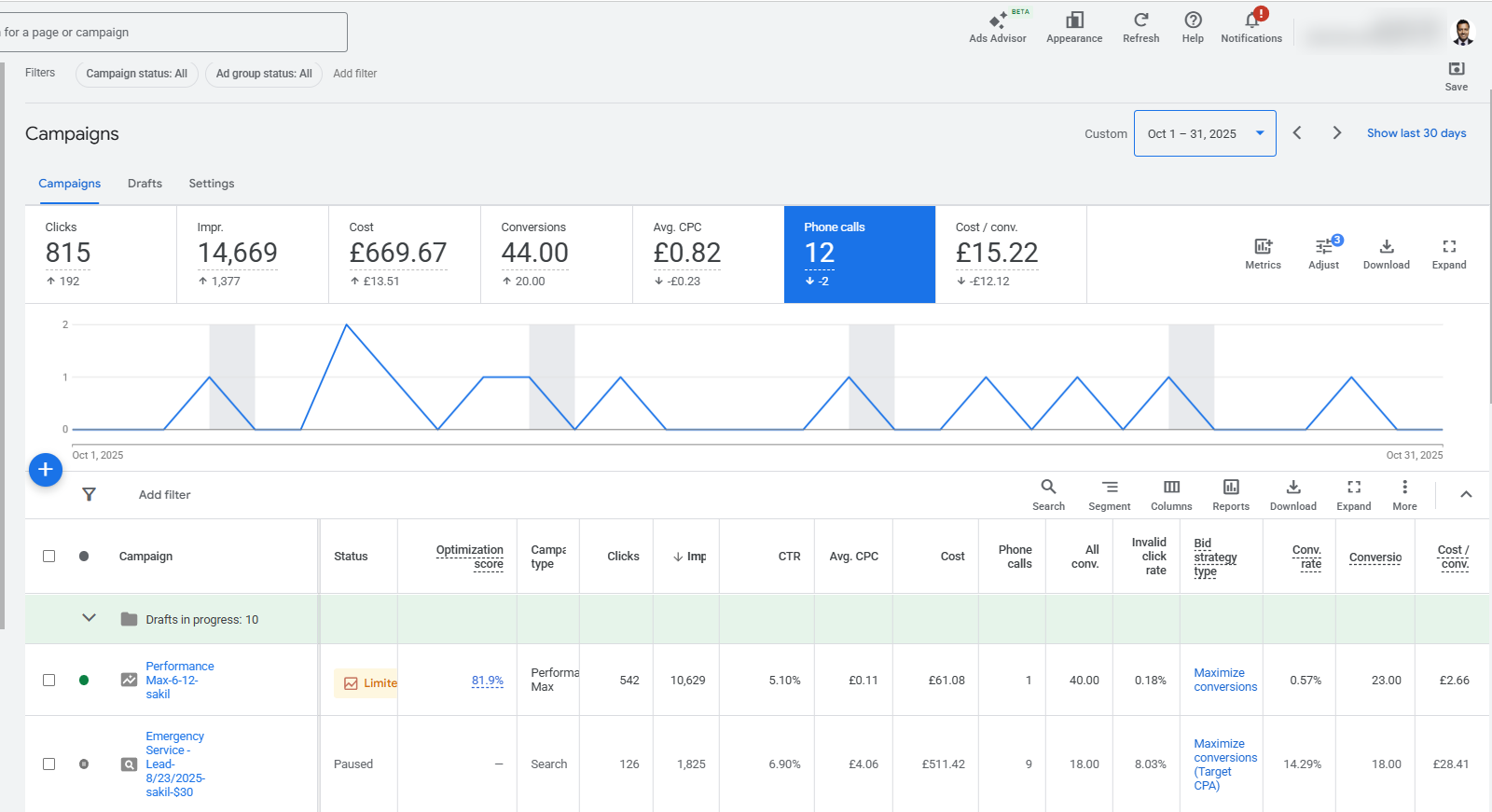This screenshot has width=1492, height=812.
Task: Click Show last 30 days link
Action: tap(1416, 133)
